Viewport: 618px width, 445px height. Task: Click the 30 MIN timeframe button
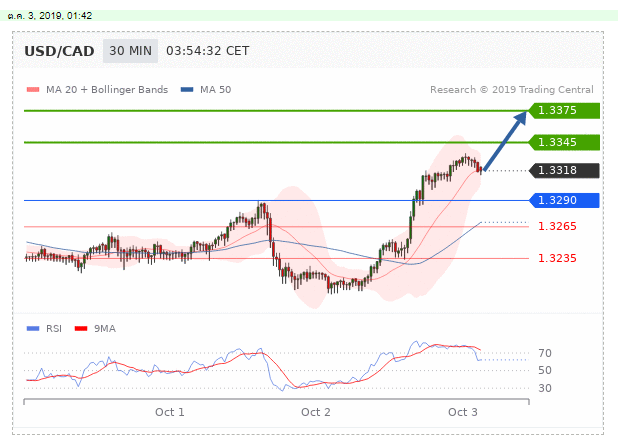[x=130, y=51]
